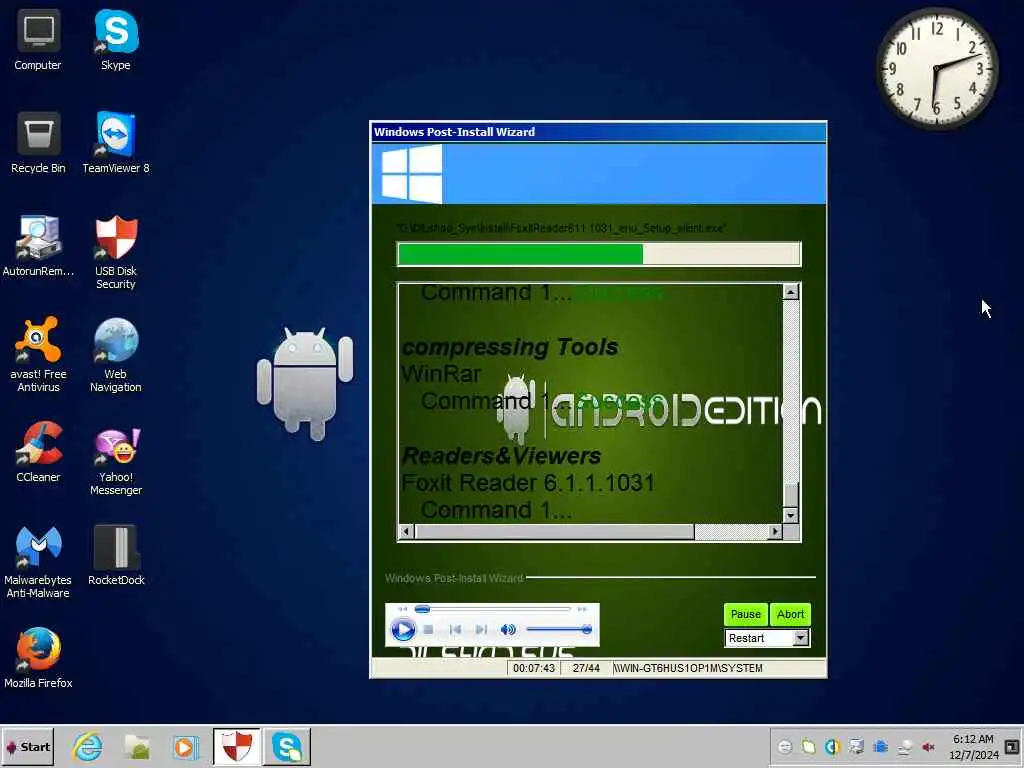Click the Windows Post-Install Wizard title bar
Image resolution: width=1024 pixels, height=768 pixels.
pos(598,132)
